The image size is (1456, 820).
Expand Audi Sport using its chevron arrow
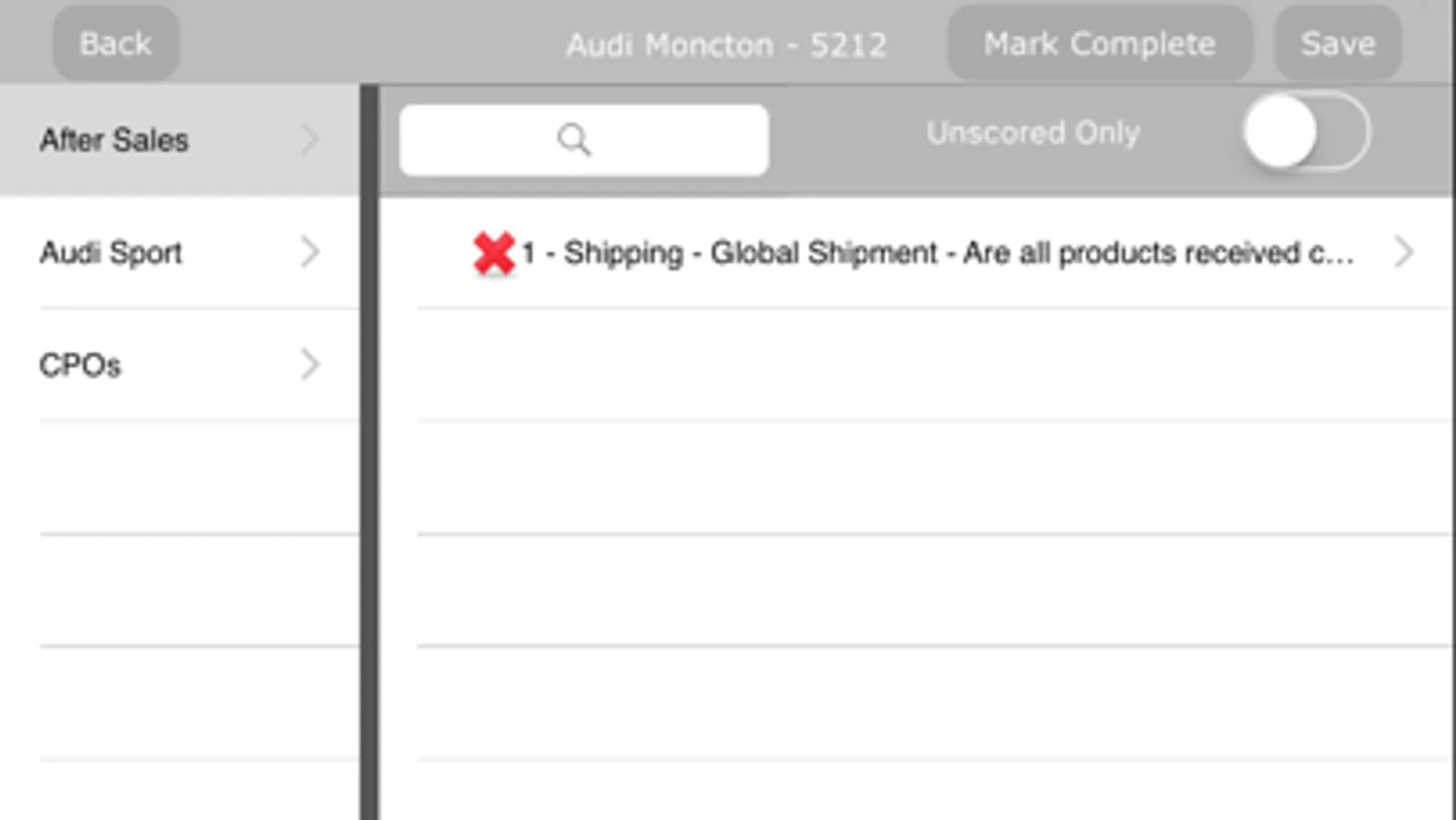pos(310,252)
